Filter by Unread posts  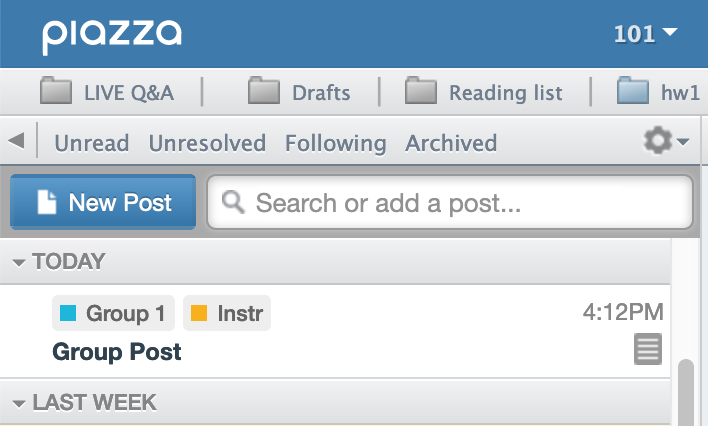coord(92,143)
